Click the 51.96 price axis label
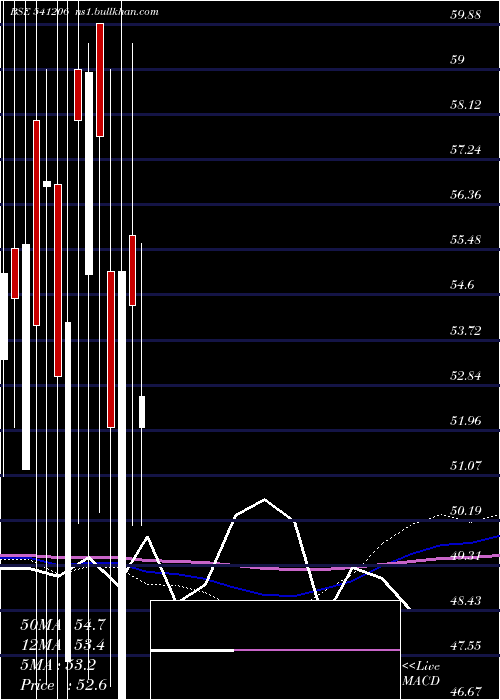This screenshot has width=500, height=700. tap(465, 421)
